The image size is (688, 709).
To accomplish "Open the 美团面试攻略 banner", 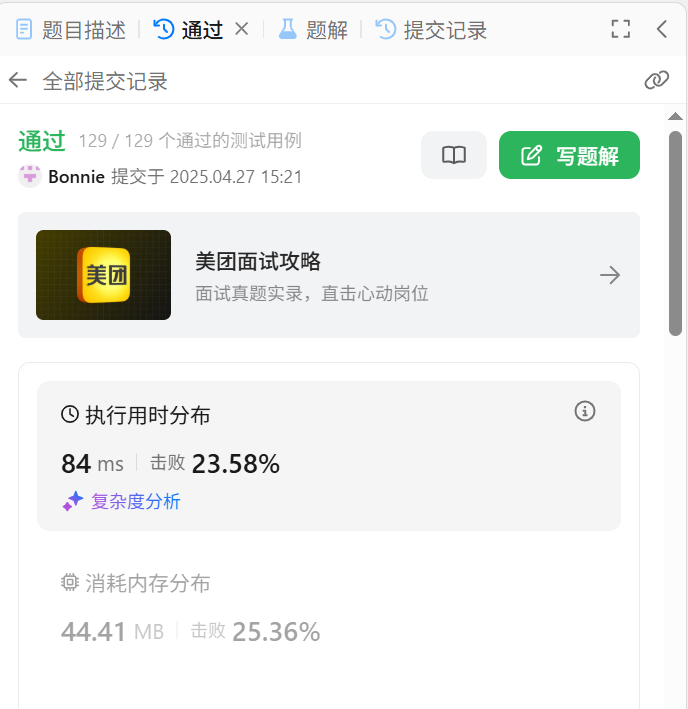I will pos(329,275).
